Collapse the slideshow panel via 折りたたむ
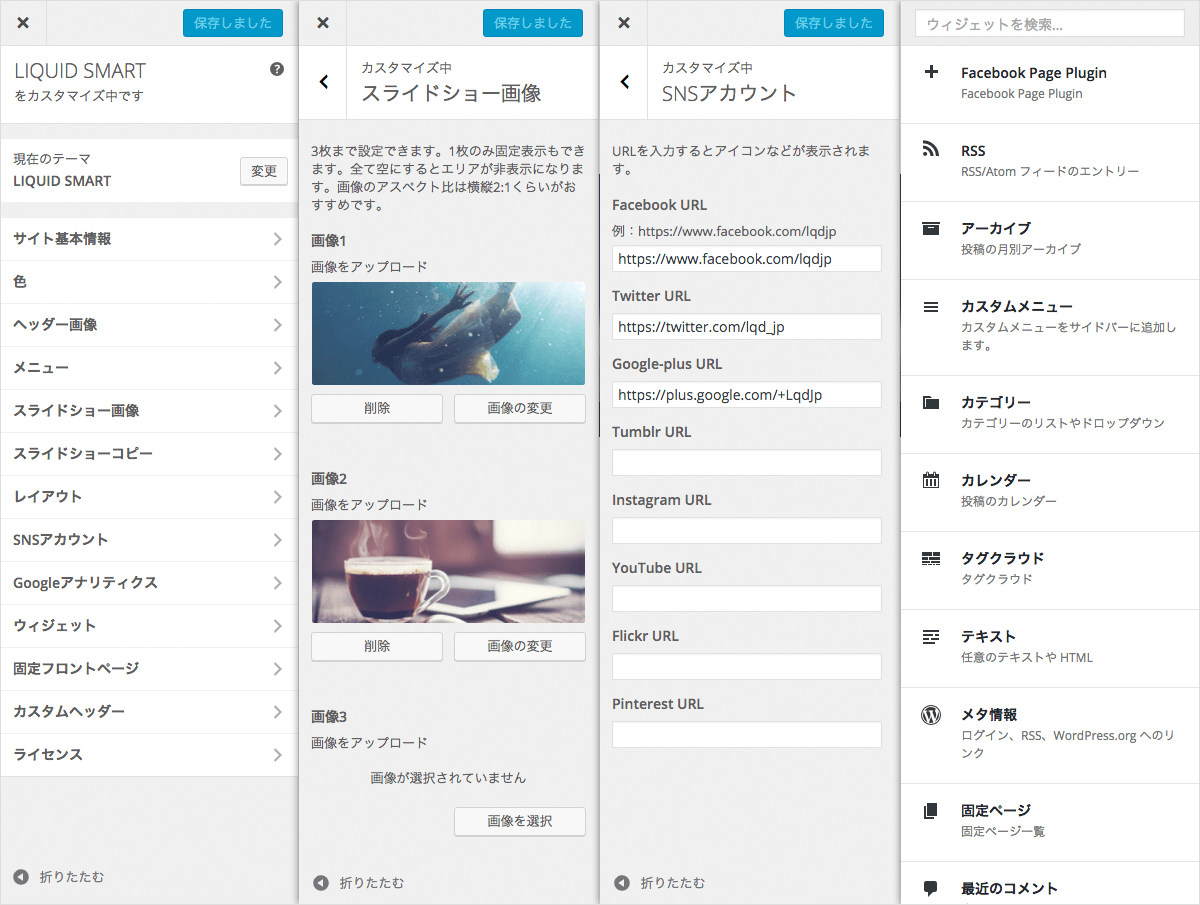 pos(359,883)
